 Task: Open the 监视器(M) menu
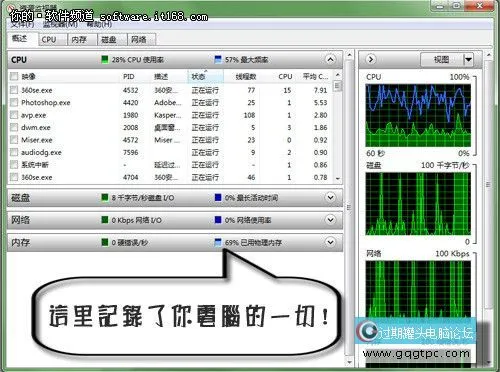[x=60, y=25]
